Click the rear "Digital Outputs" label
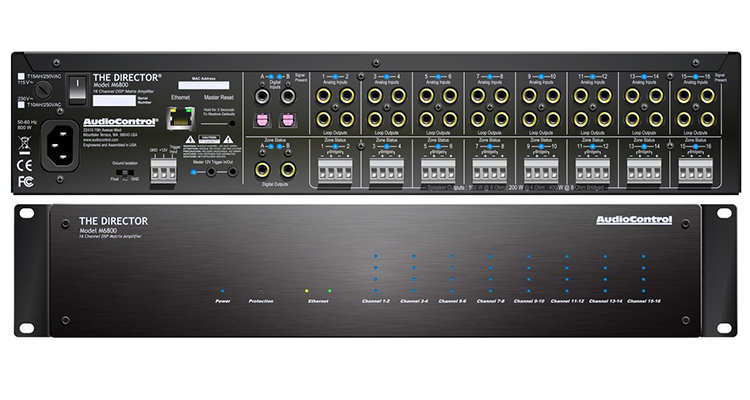Viewport: 750px width, 400px height. click(275, 184)
